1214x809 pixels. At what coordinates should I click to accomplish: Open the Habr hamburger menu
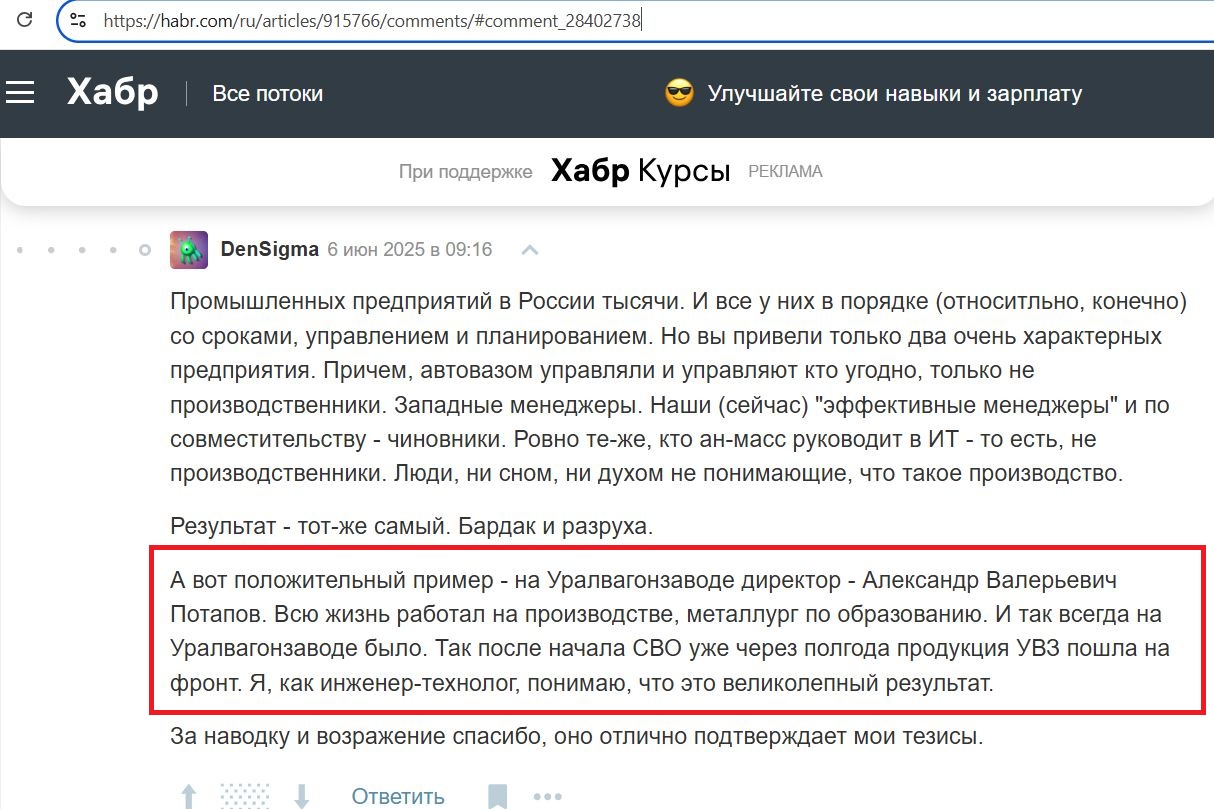(x=22, y=92)
